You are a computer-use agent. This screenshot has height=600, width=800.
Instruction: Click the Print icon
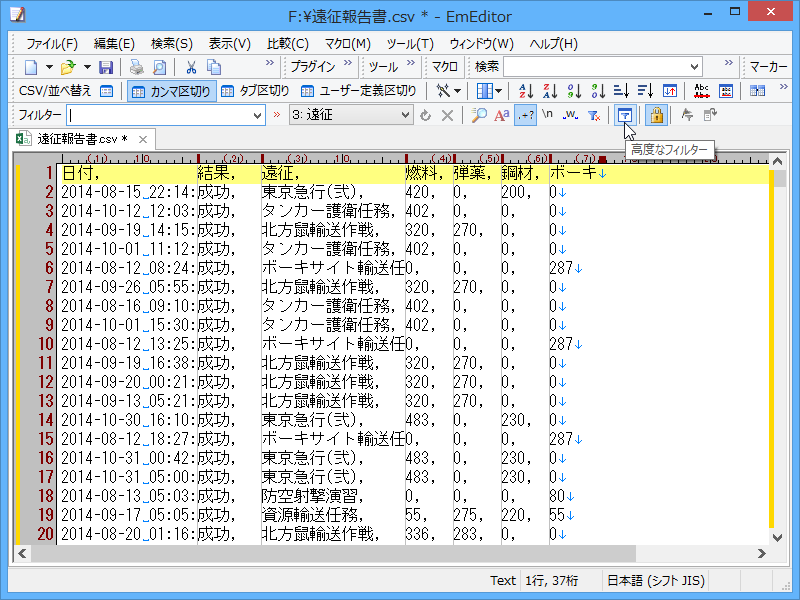pos(136,67)
